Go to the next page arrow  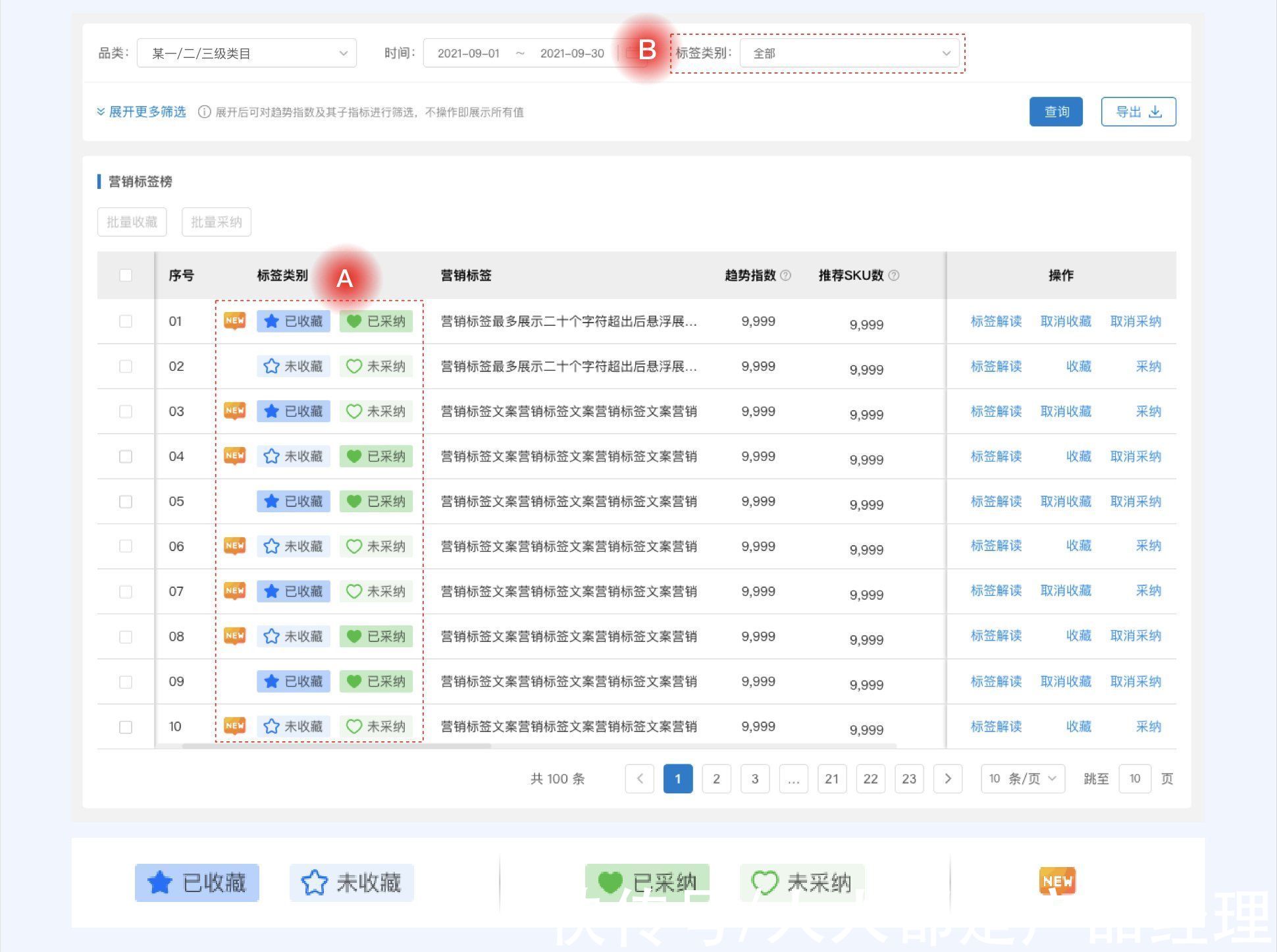pyautogui.click(x=948, y=779)
